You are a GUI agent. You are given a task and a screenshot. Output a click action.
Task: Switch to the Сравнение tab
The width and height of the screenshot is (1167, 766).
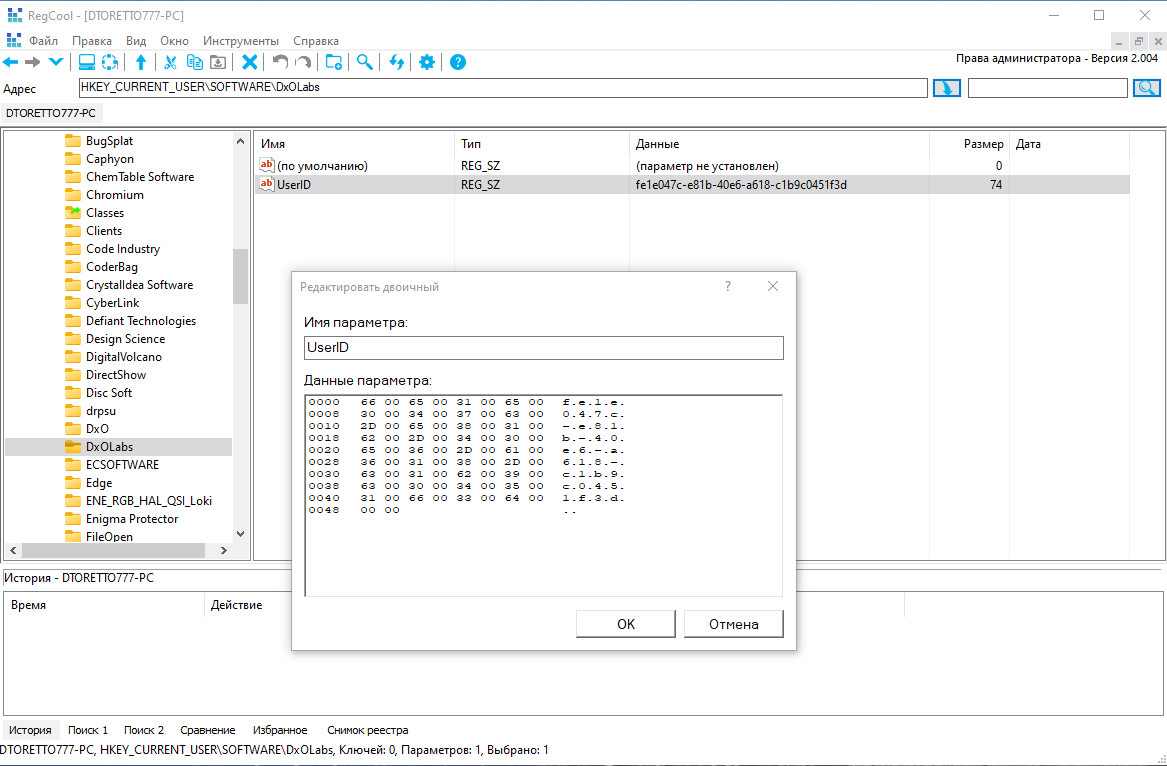point(208,730)
